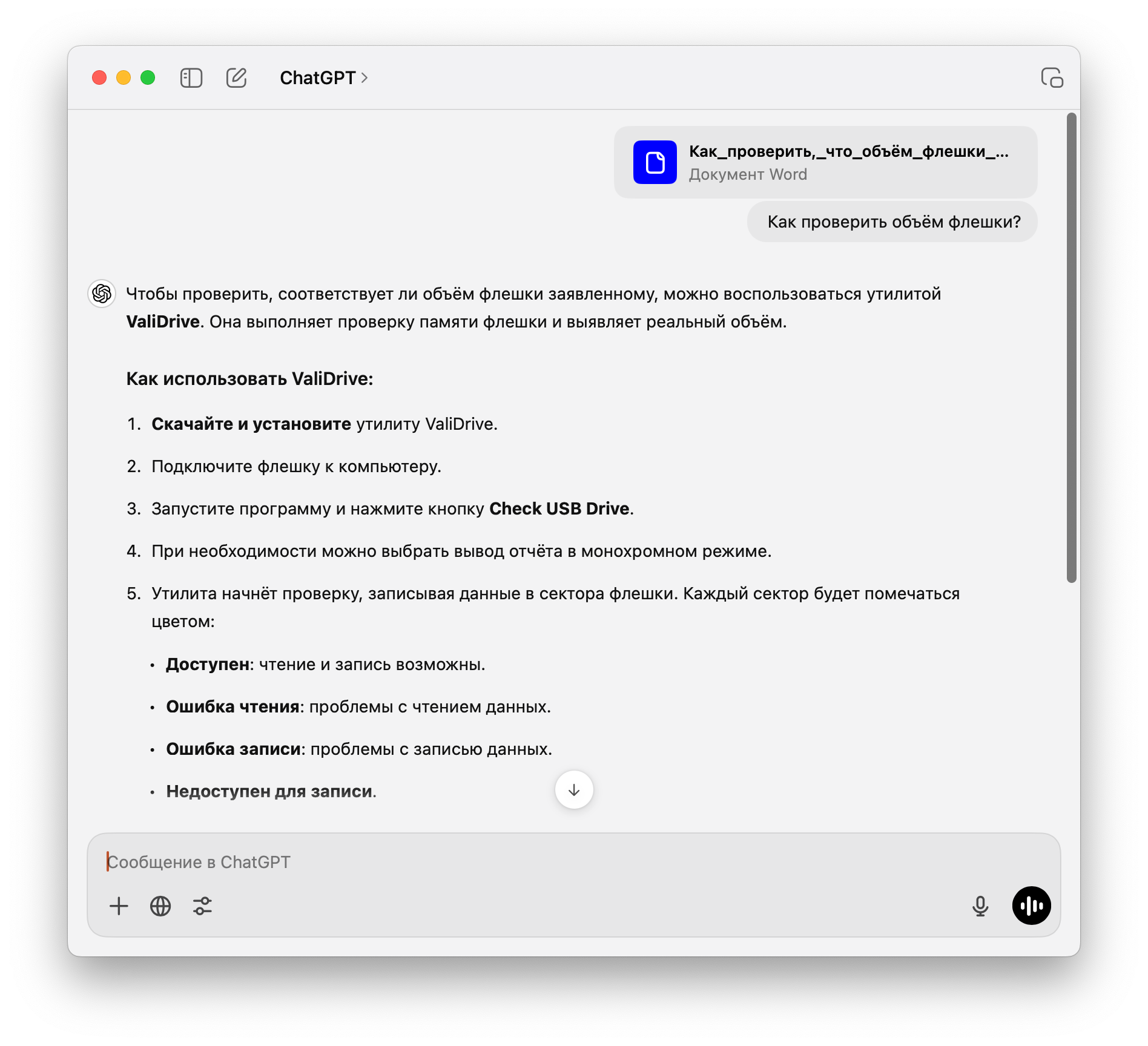This screenshot has width=1148, height=1046.
Task: Open the ChatGPT model selector chevron
Action: 365,78
